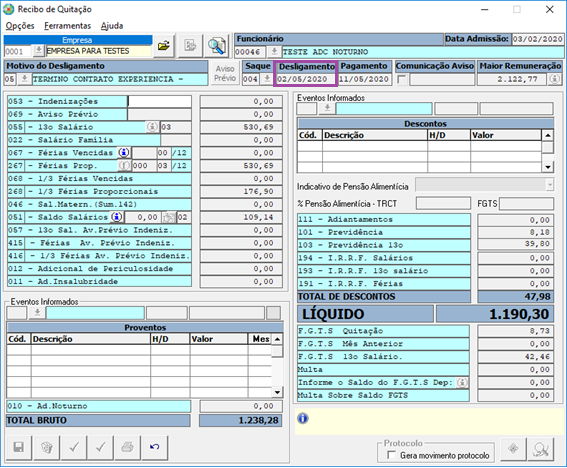The height and width of the screenshot is (468, 567).
Task: Click info icon beside Saldo Salários
Action: (x=116, y=217)
